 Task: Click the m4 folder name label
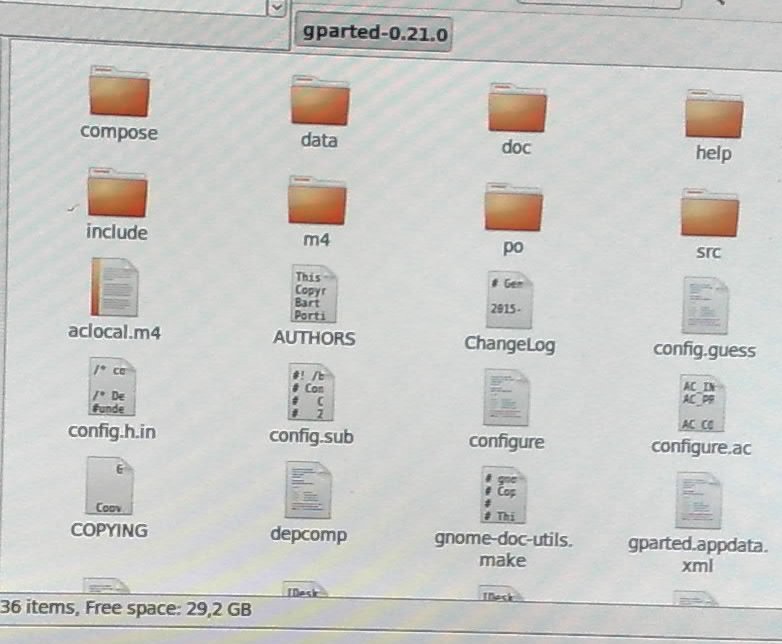click(317, 240)
